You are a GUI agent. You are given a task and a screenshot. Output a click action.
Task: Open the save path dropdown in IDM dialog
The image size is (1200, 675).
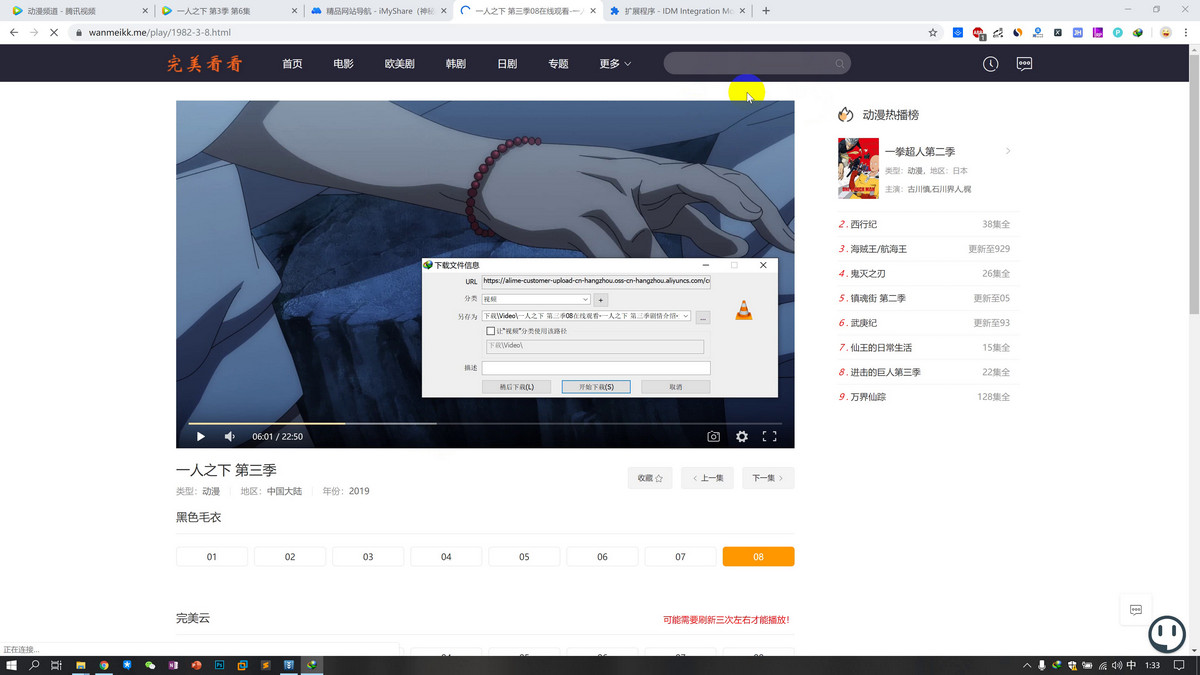pyautogui.click(x=685, y=316)
